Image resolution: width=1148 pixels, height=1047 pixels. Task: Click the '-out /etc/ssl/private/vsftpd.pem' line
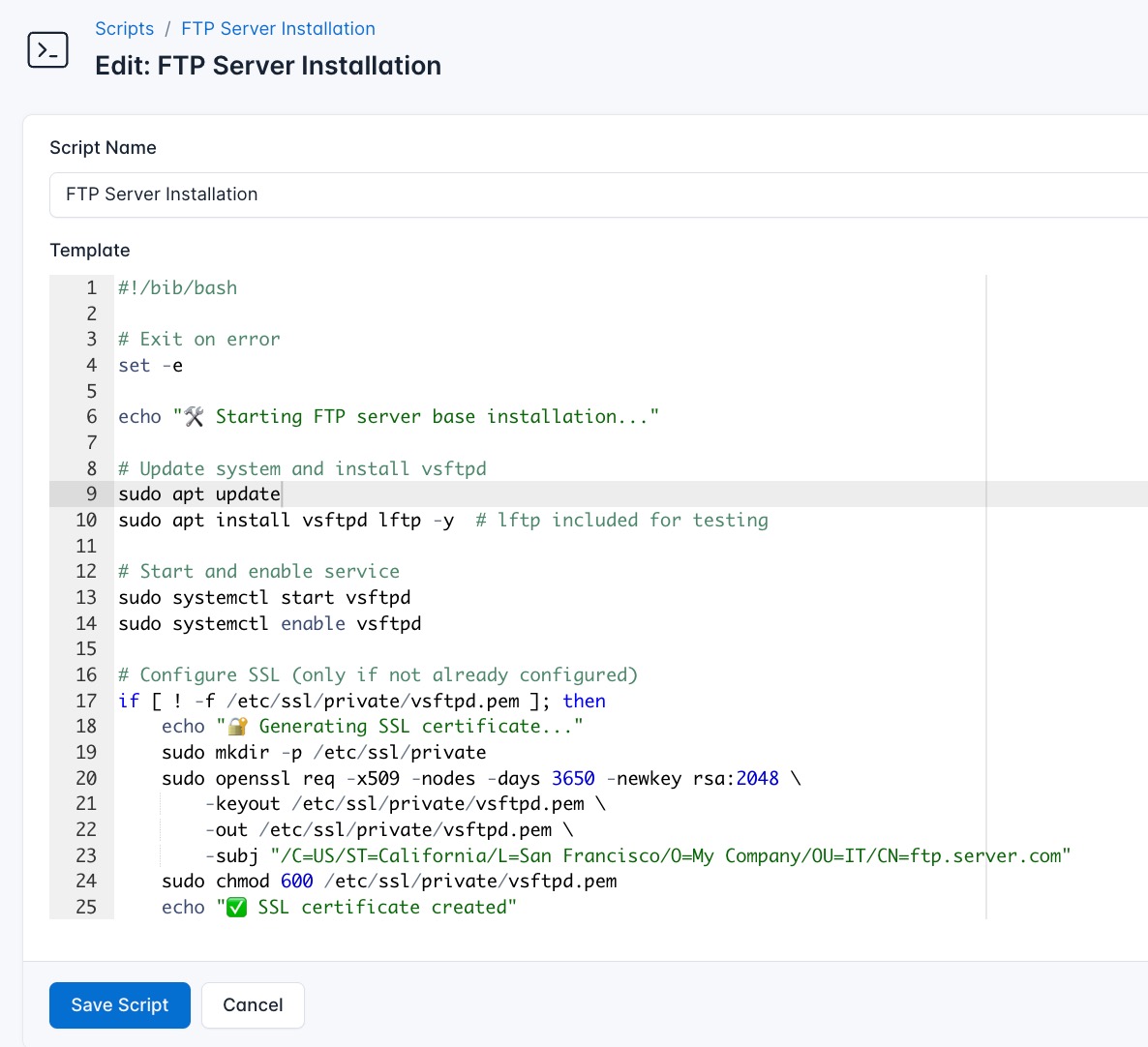(389, 829)
